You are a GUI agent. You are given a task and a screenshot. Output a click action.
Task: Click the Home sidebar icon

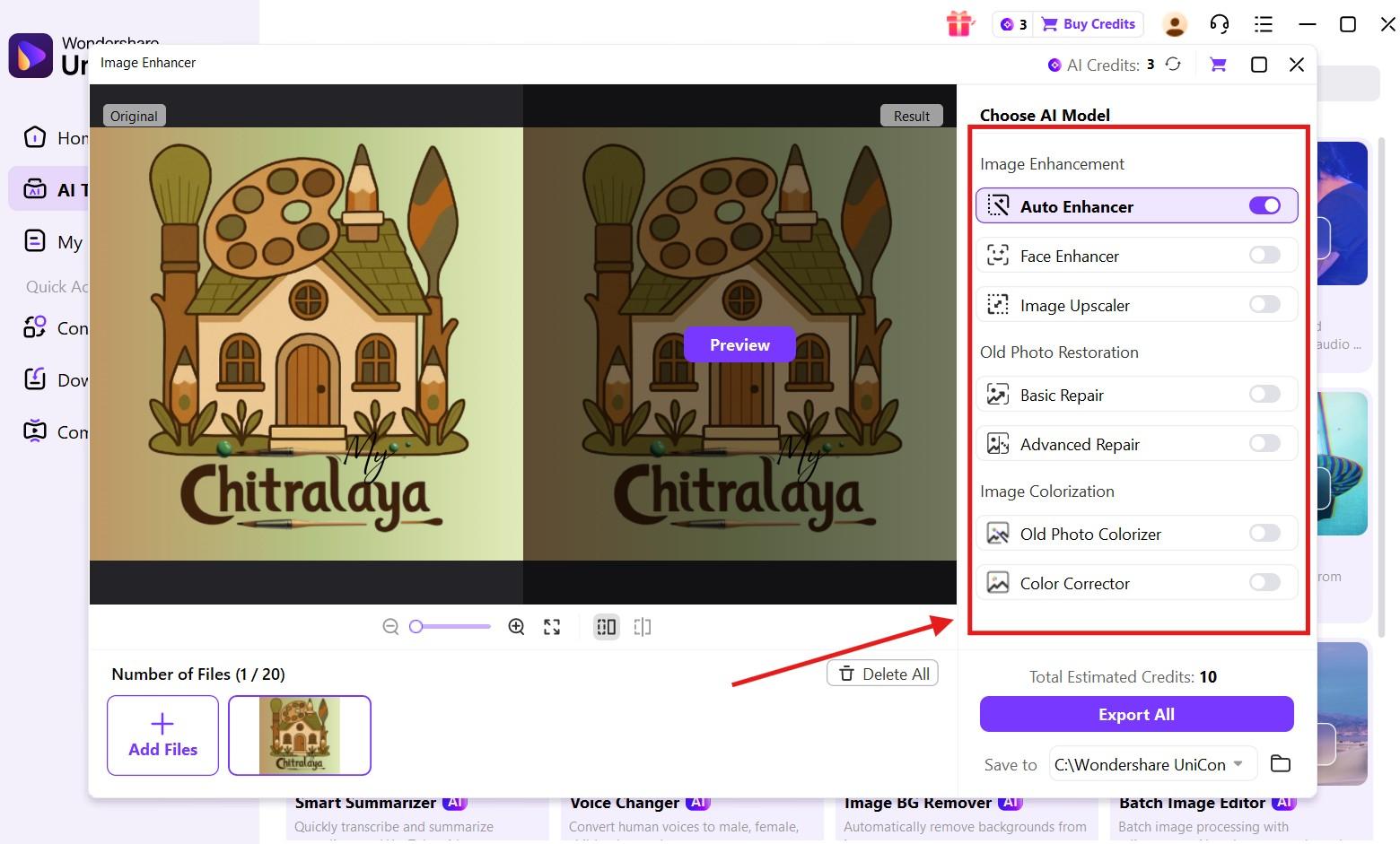(35, 137)
